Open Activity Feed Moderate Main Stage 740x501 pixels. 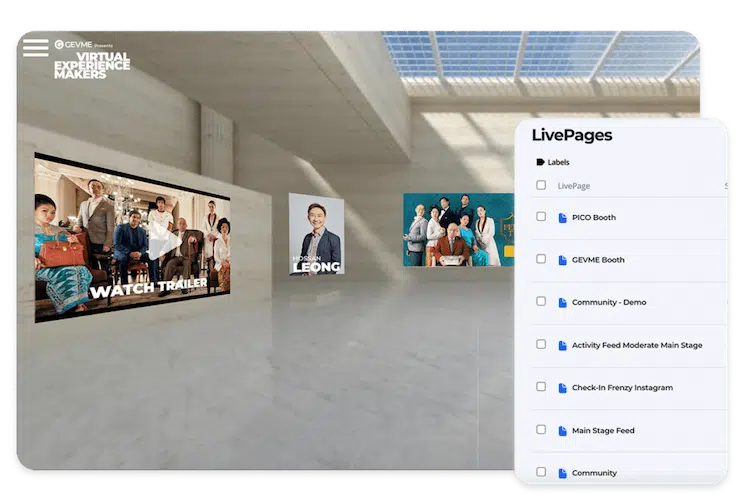click(x=637, y=345)
